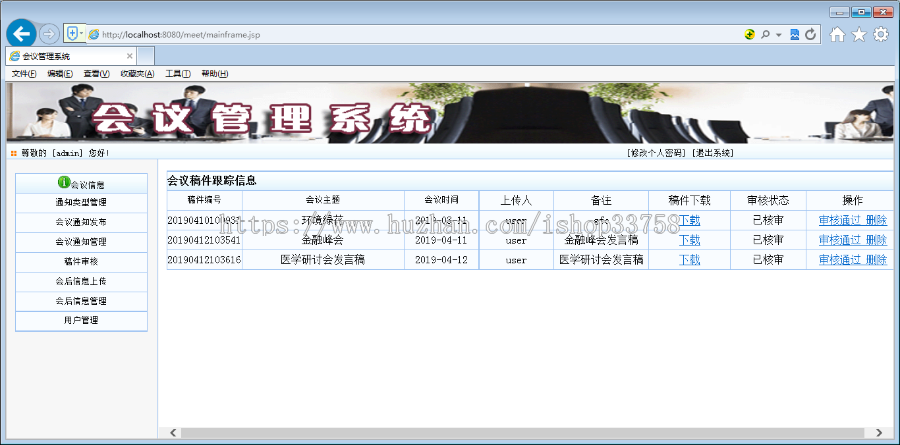This screenshot has width=900, height=445.
Task: Open the address bar search dropdown arrow
Action: point(778,35)
